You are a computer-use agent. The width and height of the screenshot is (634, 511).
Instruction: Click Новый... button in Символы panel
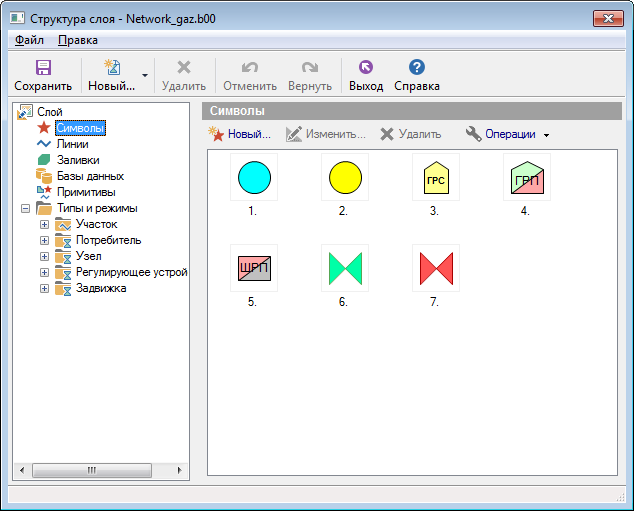click(x=239, y=134)
